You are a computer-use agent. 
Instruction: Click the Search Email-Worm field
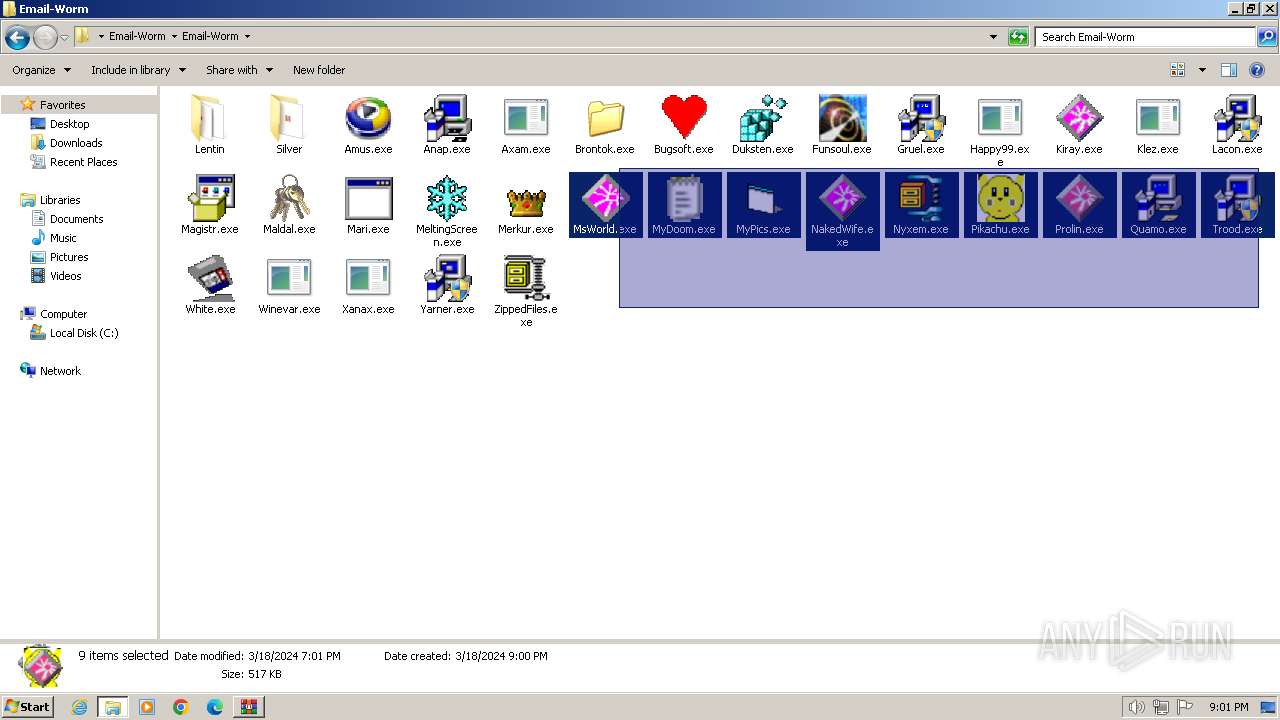(x=1145, y=37)
